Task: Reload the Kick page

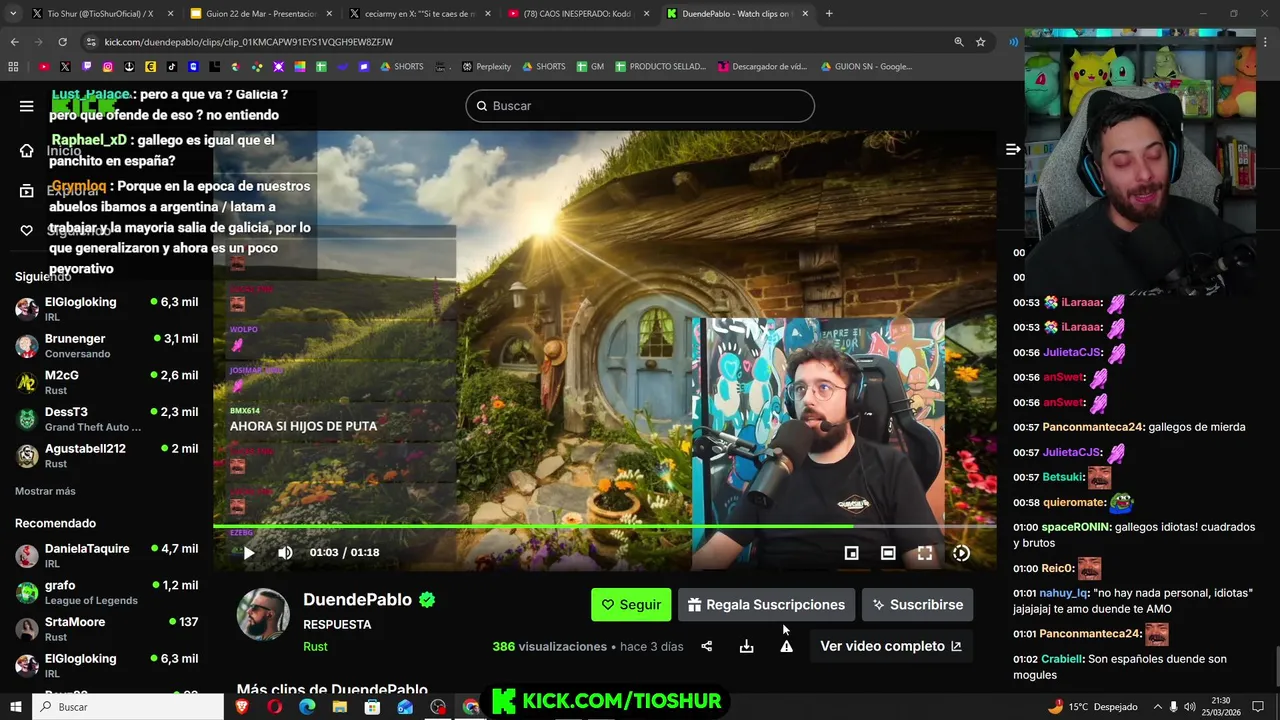Action: (x=62, y=42)
